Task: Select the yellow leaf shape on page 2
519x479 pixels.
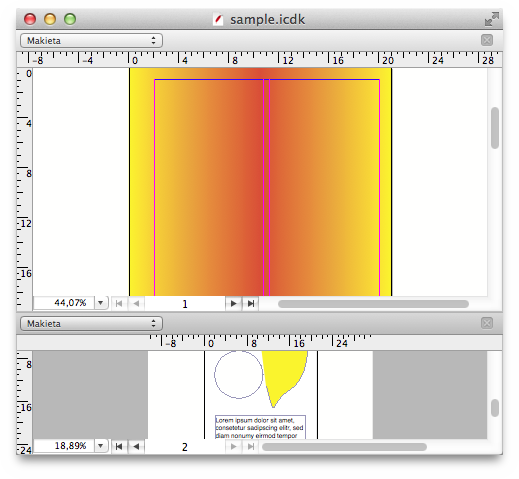Action: coord(283,373)
